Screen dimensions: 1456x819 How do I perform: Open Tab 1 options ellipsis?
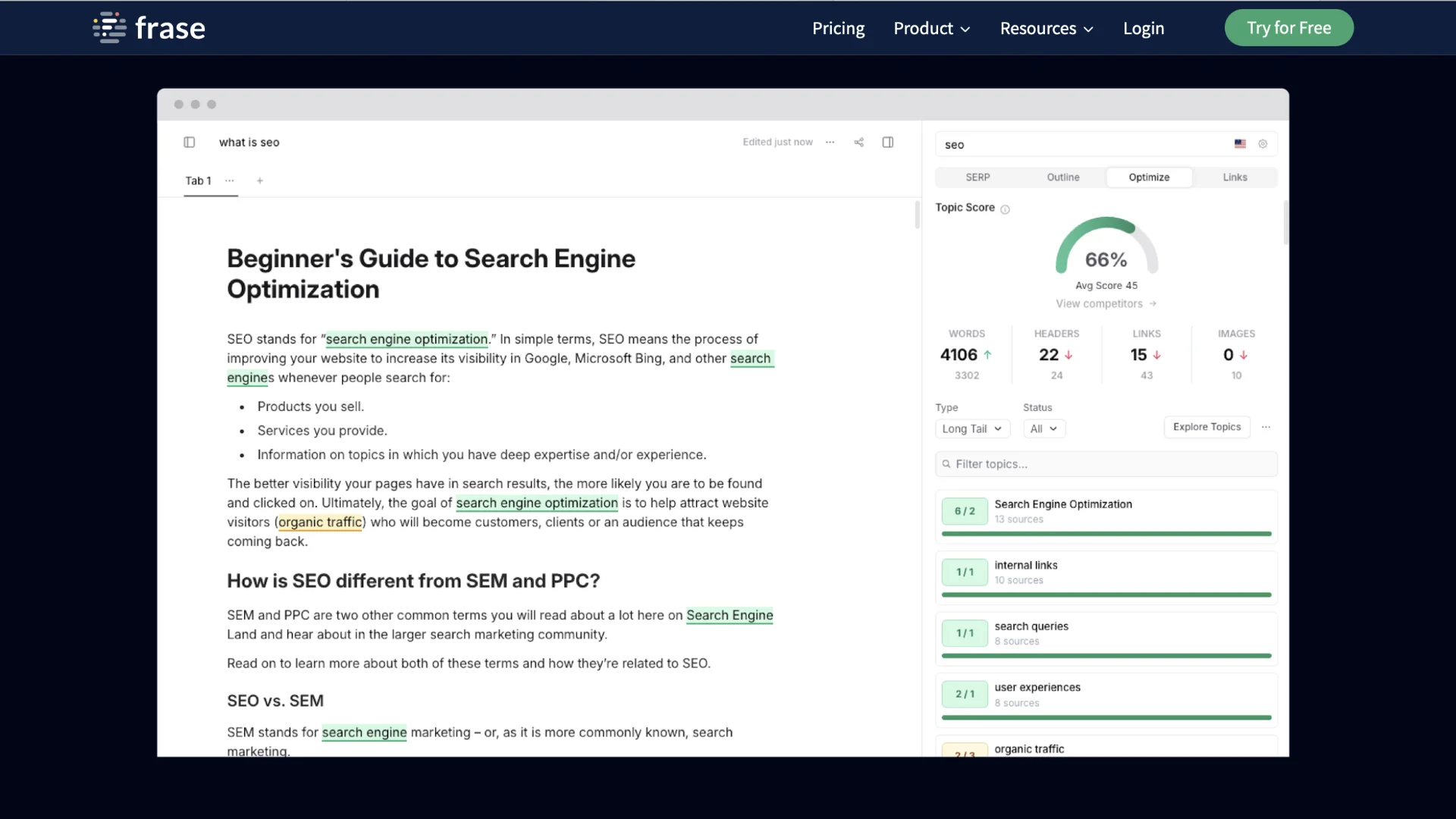[230, 180]
